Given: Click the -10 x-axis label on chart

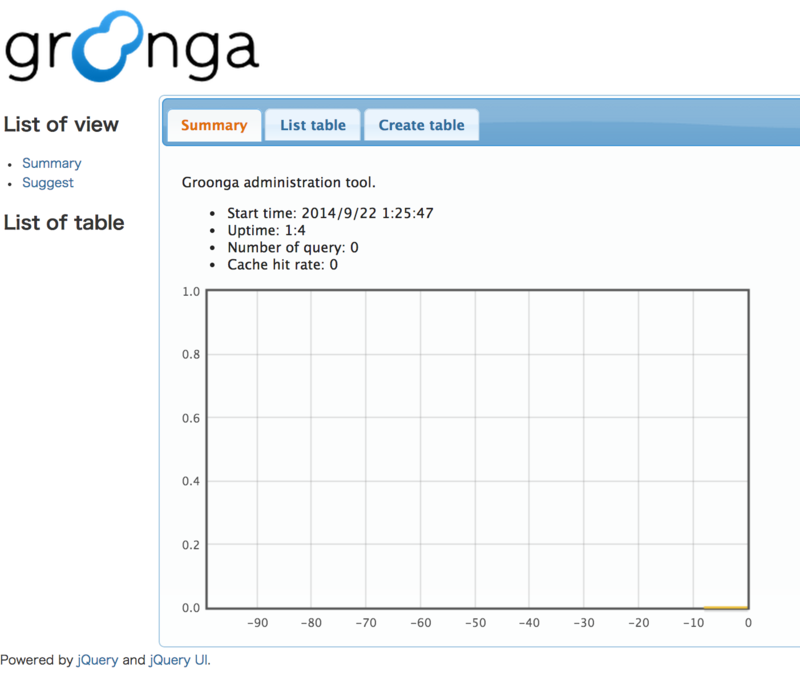Looking at the screenshot, I should (693, 622).
